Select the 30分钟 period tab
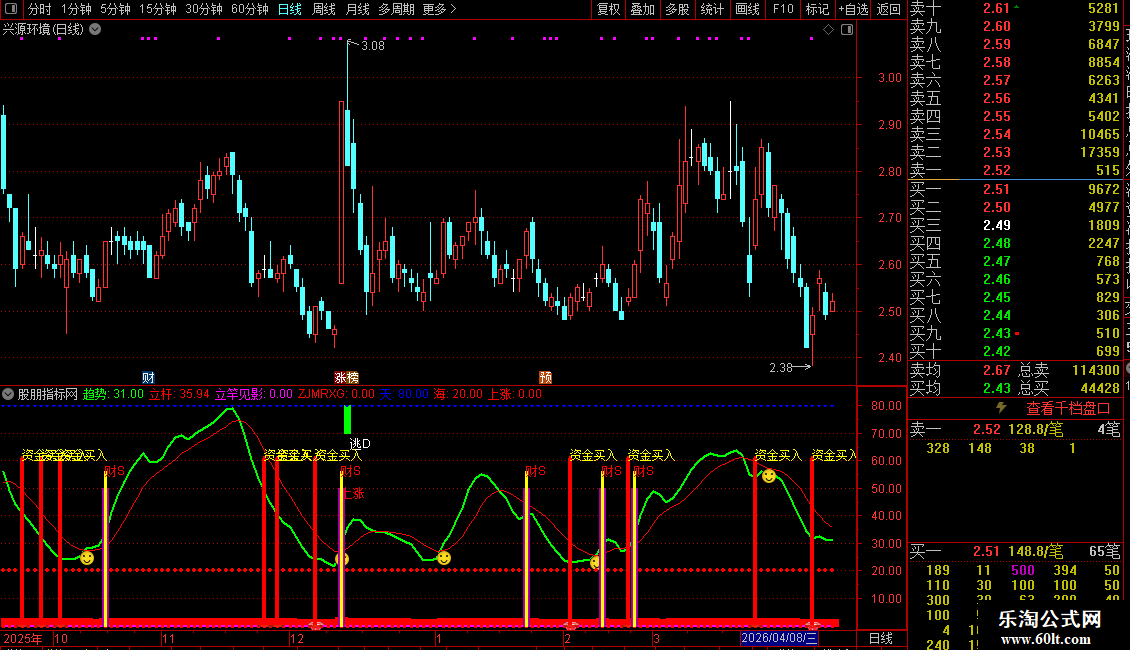This screenshot has width=1130, height=650. [x=204, y=9]
